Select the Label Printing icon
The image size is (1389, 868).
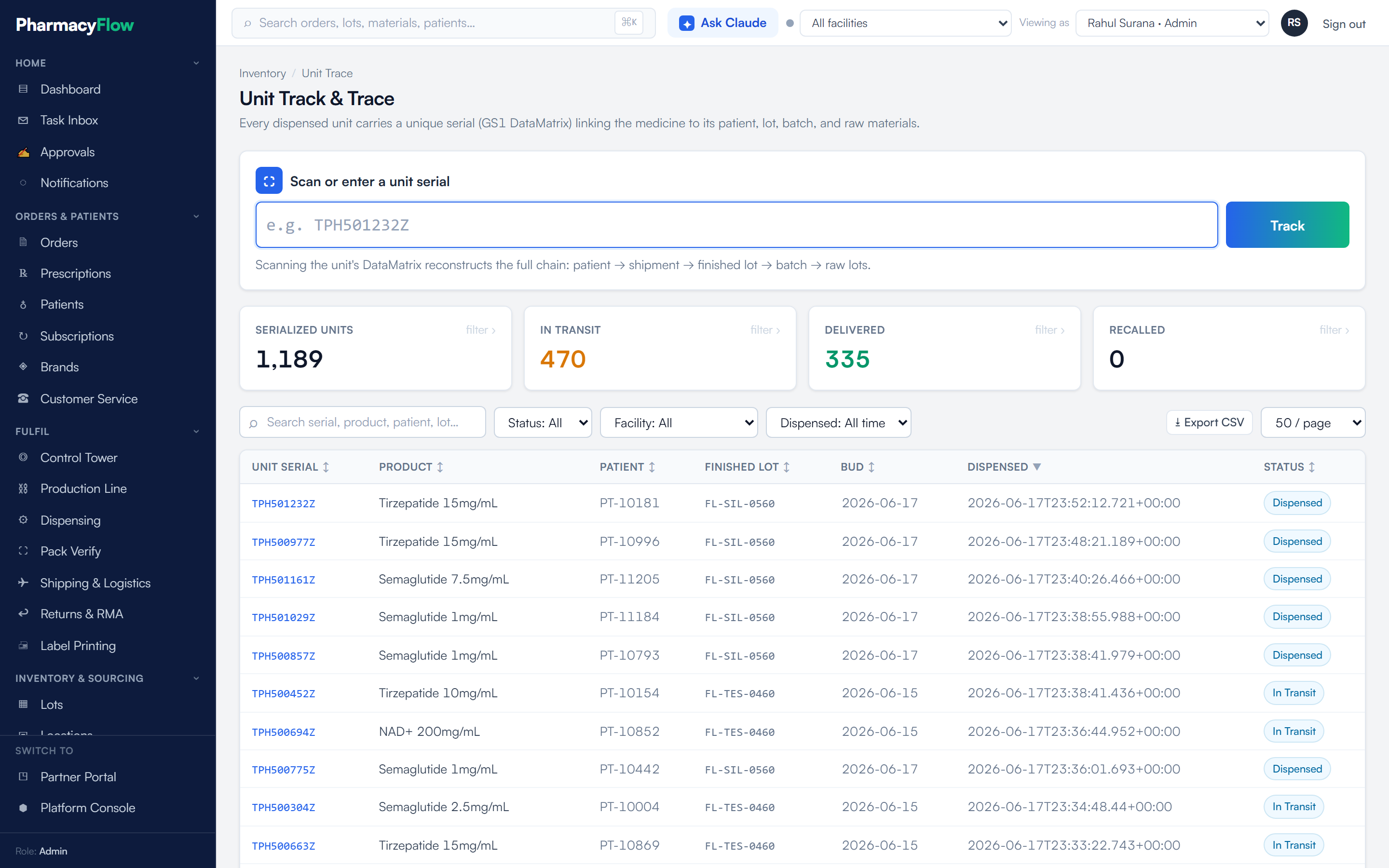coord(23,645)
